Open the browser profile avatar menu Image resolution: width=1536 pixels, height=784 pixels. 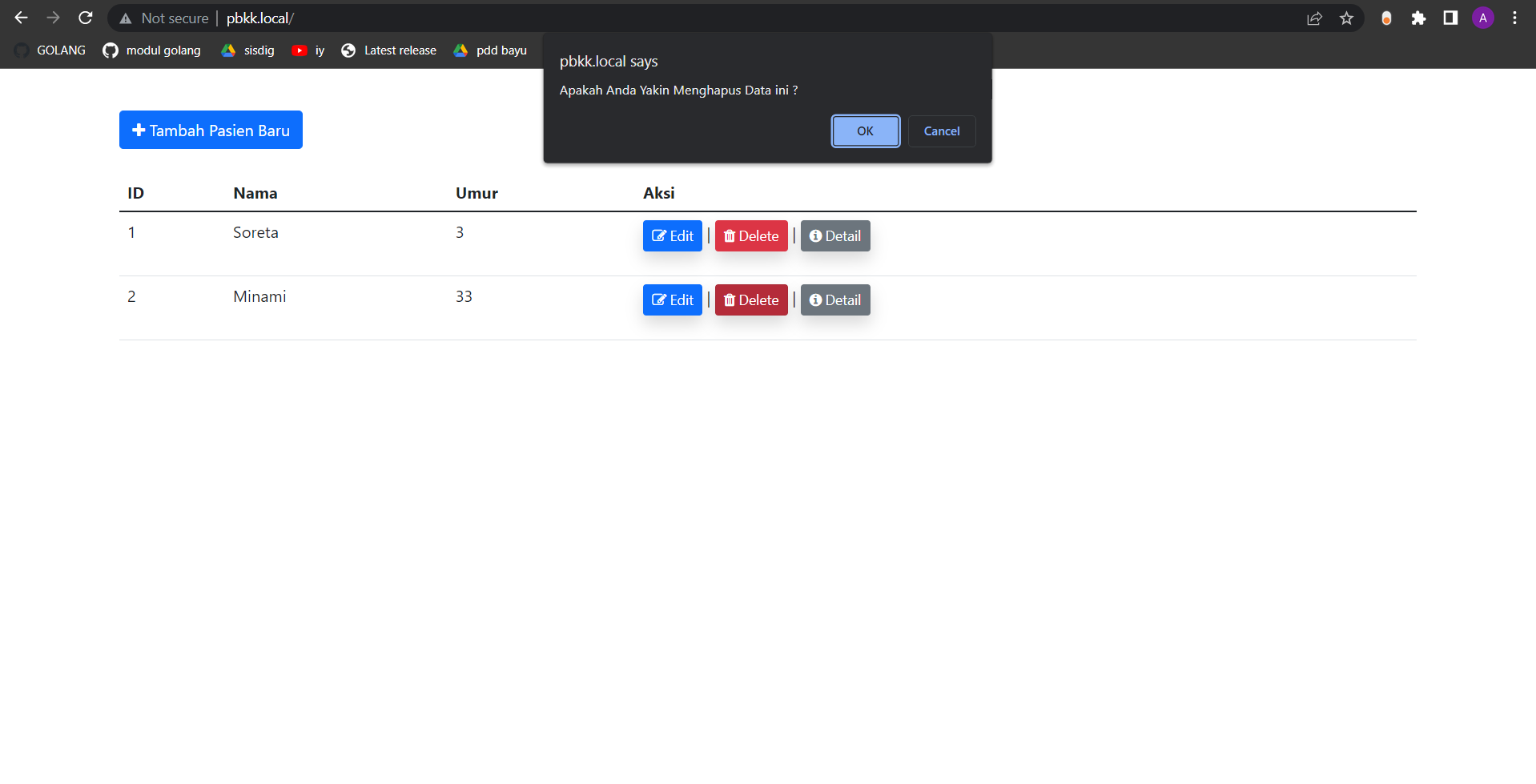(x=1482, y=18)
